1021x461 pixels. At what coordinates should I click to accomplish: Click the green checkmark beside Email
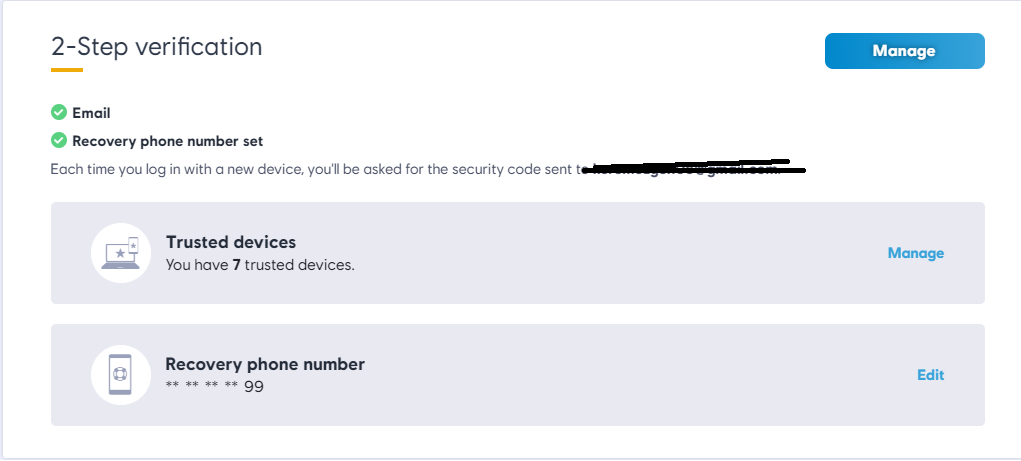pyautogui.click(x=59, y=113)
